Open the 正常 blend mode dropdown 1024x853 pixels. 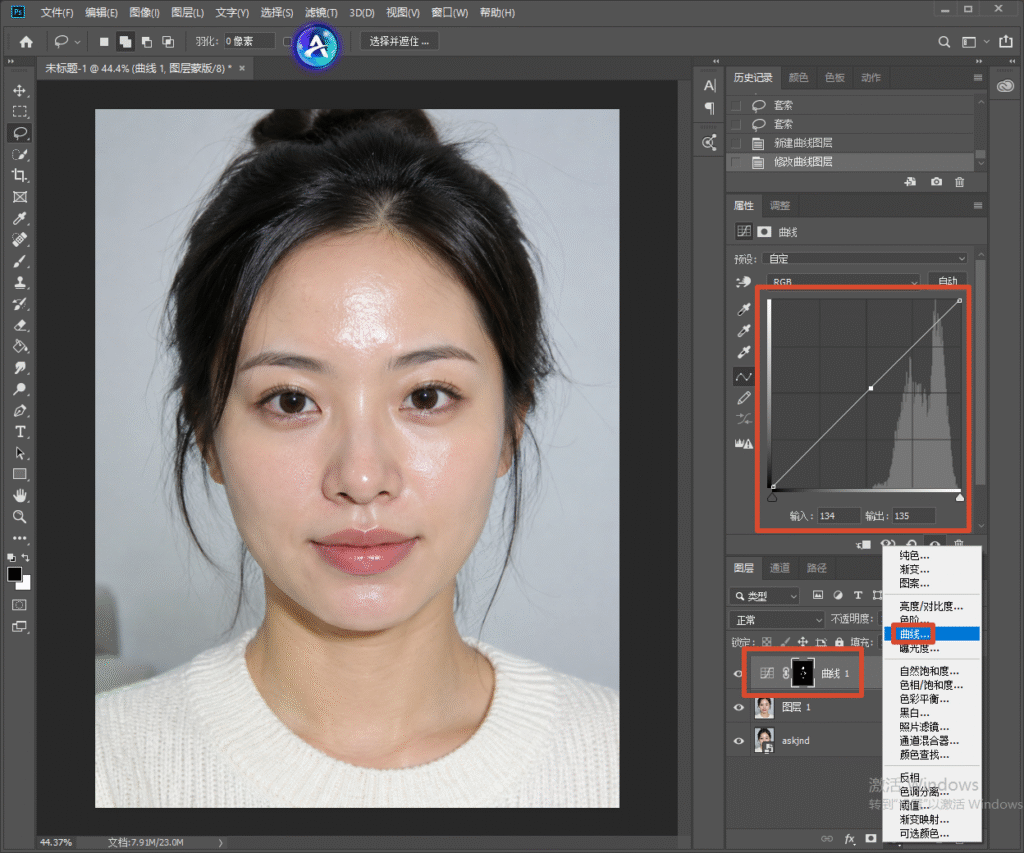coord(776,619)
